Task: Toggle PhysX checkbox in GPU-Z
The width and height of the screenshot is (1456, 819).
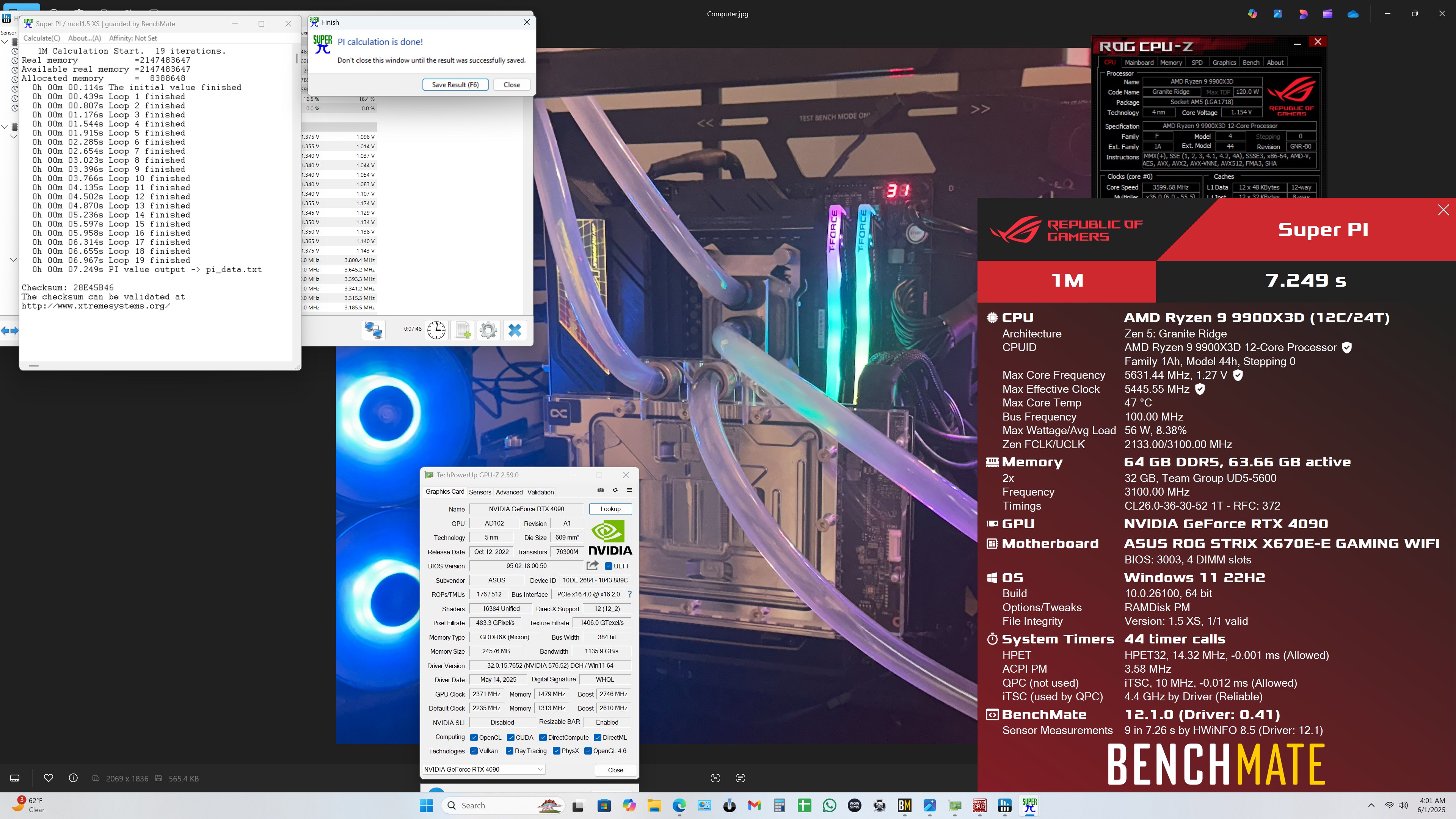Action: (x=556, y=751)
